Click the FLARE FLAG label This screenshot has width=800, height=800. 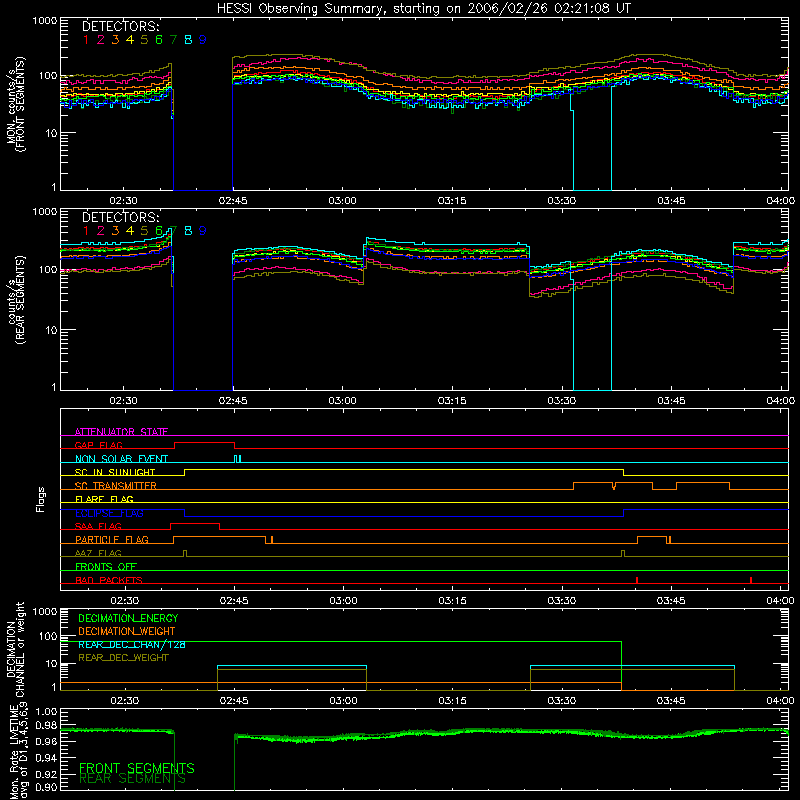pyautogui.click(x=104, y=499)
